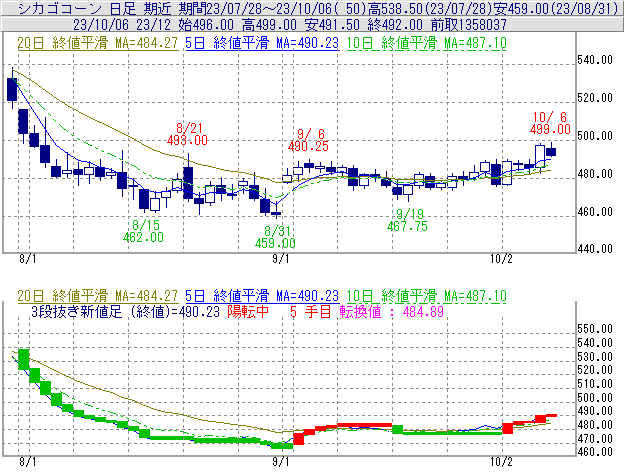
Task: Click the 10/6 499.00 peak annotation
Action: [x=549, y=123]
